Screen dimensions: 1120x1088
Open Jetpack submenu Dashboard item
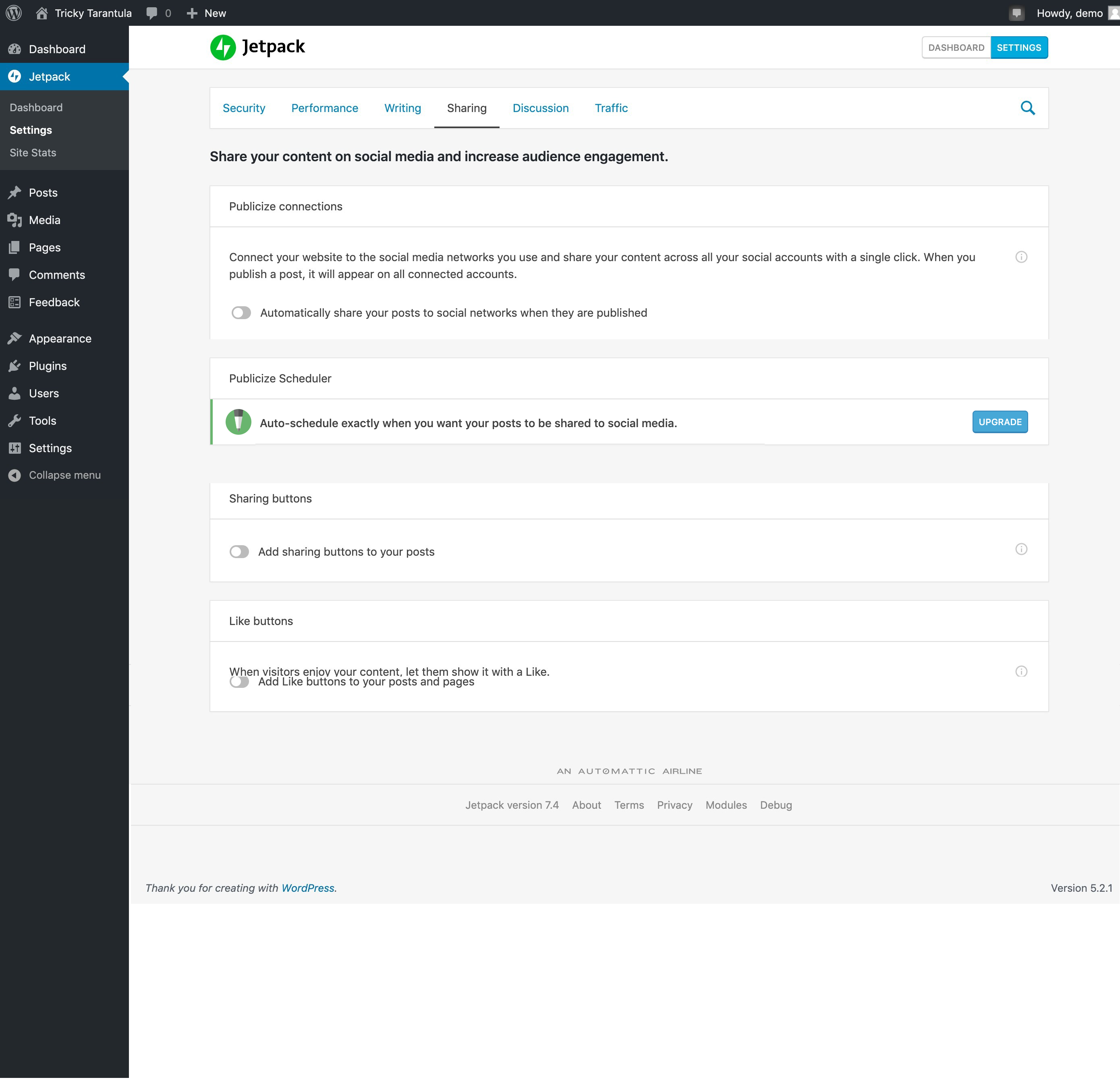click(36, 108)
